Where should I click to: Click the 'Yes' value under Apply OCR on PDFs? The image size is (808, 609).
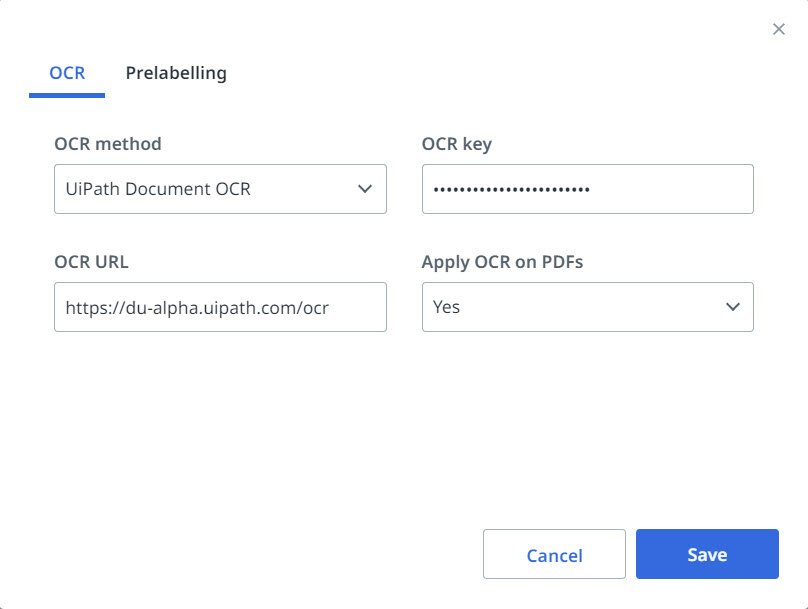pyautogui.click(x=448, y=307)
